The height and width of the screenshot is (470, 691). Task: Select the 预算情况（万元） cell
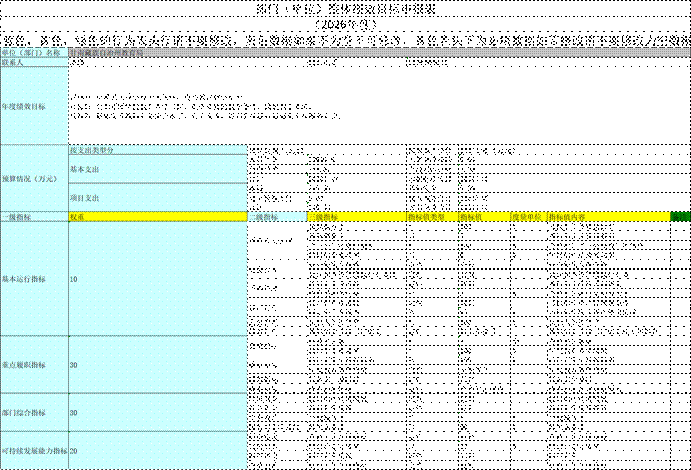tap(34, 179)
